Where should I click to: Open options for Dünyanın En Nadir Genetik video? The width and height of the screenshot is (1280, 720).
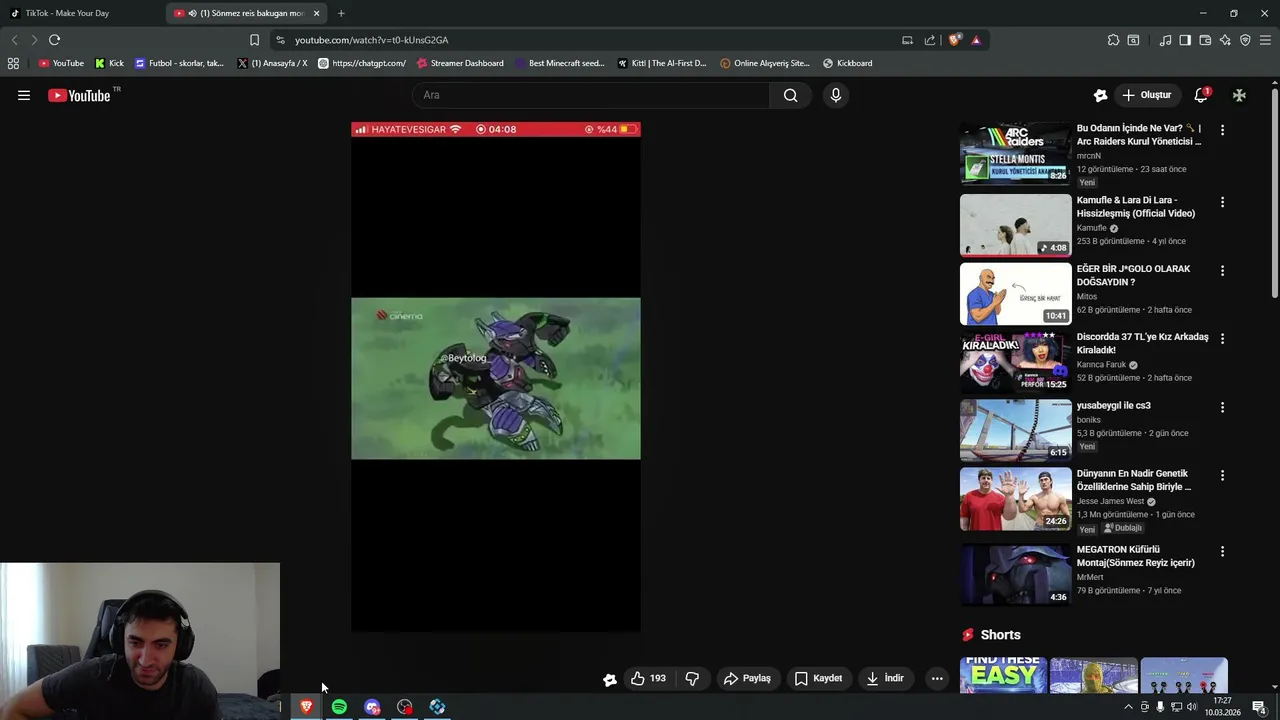[x=1222, y=476]
